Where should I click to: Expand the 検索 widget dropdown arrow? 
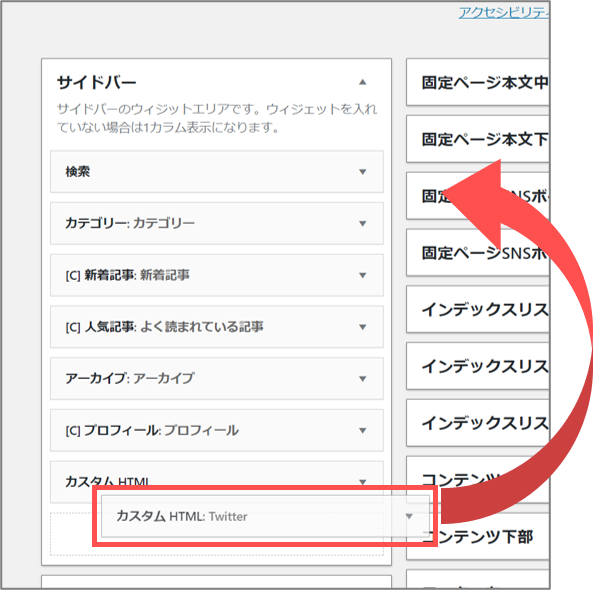click(x=363, y=172)
